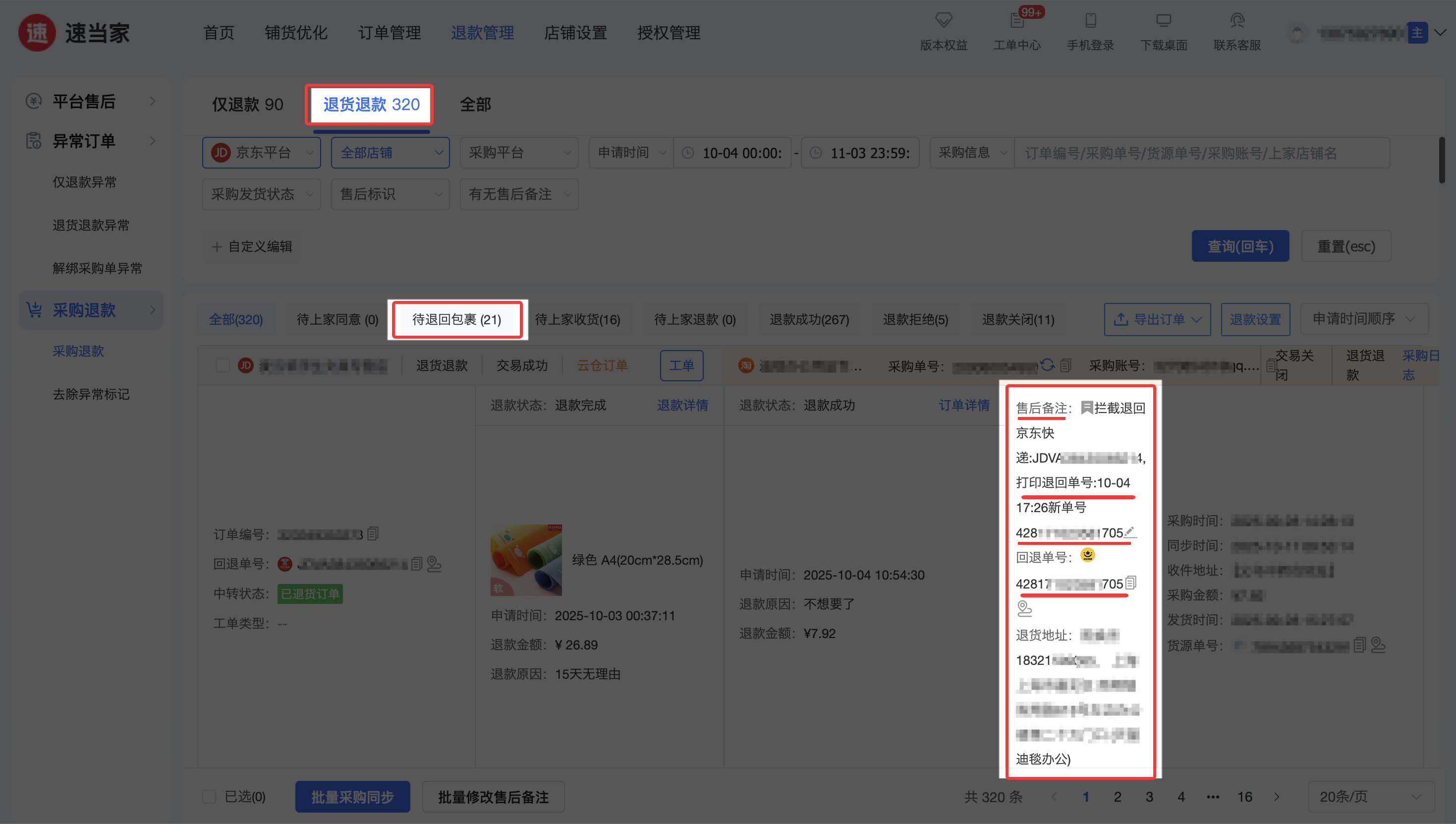1456x824 pixels.
Task: Click the 手机登录 phone icon
Action: pyautogui.click(x=1090, y=21)
